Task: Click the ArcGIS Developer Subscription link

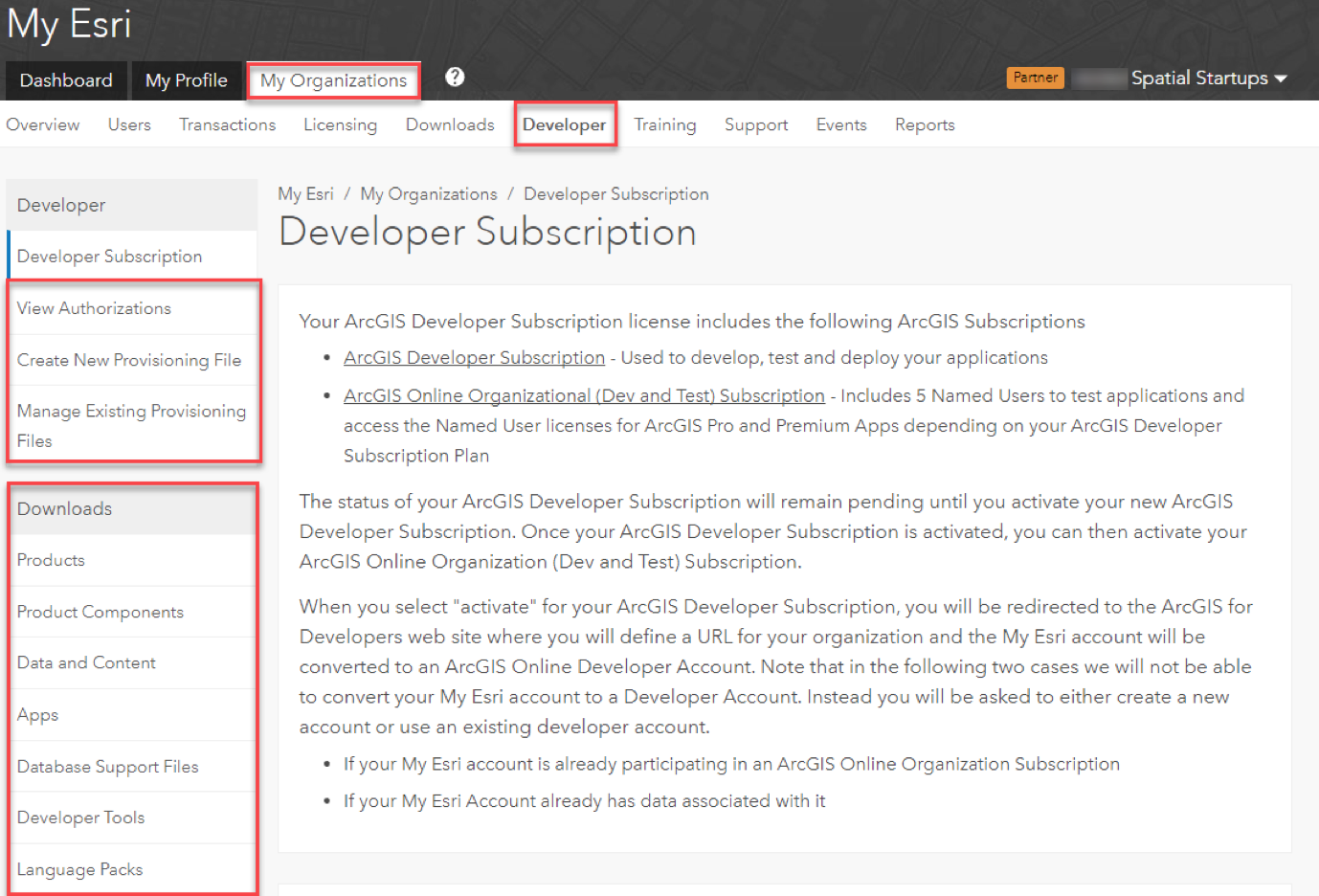Action: [474, 357]
